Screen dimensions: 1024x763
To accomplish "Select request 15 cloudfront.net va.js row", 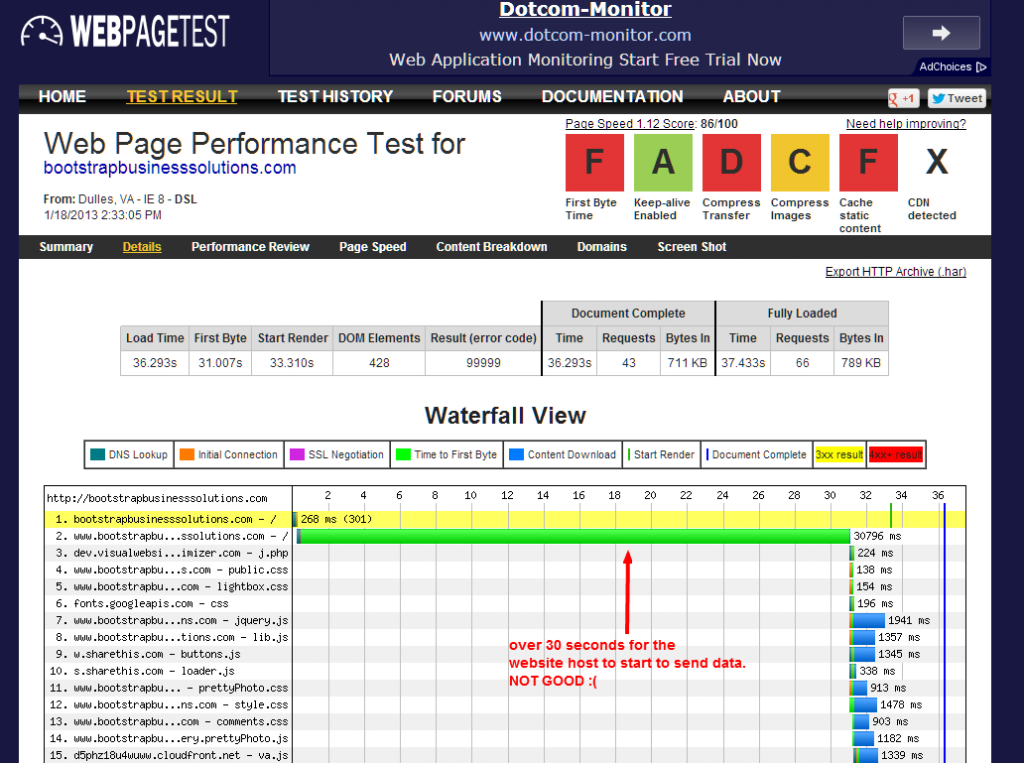I will (505, 755).
